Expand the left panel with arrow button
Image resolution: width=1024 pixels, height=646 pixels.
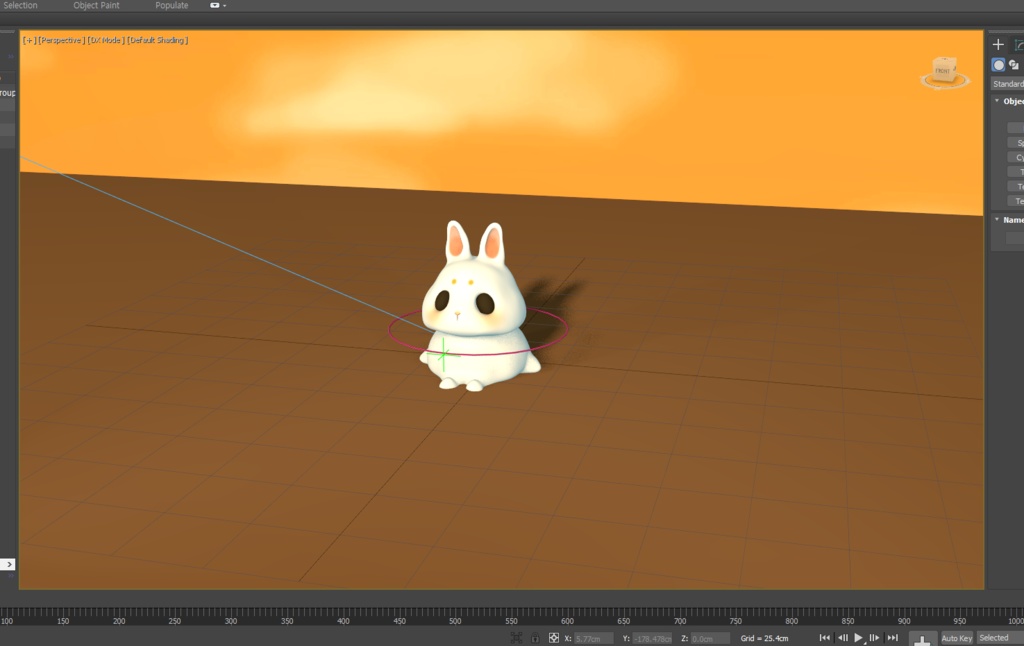click(x=8, y=564)
